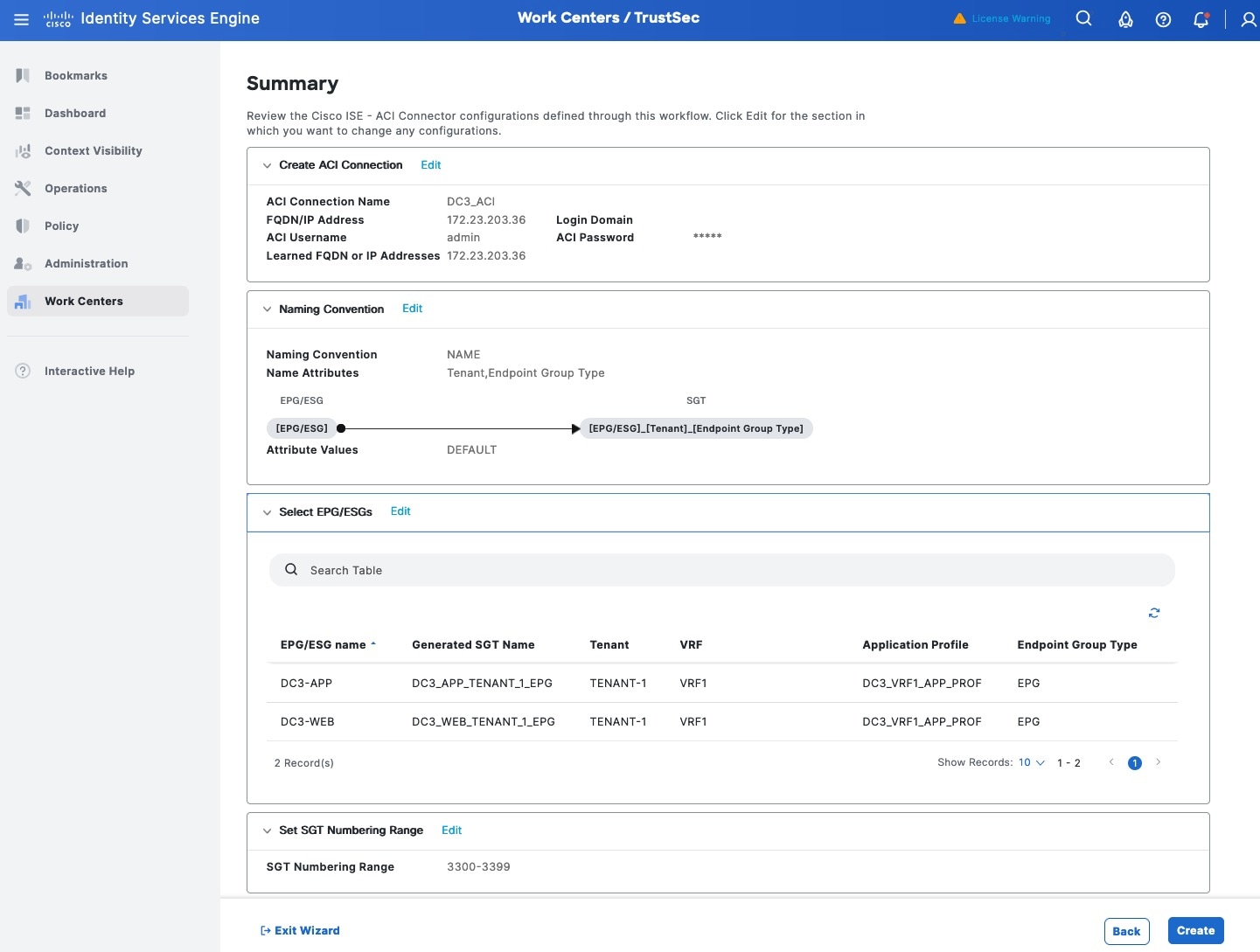Open the help question mark icon
Screen dimensions: 1260x952
point(1163,19)
